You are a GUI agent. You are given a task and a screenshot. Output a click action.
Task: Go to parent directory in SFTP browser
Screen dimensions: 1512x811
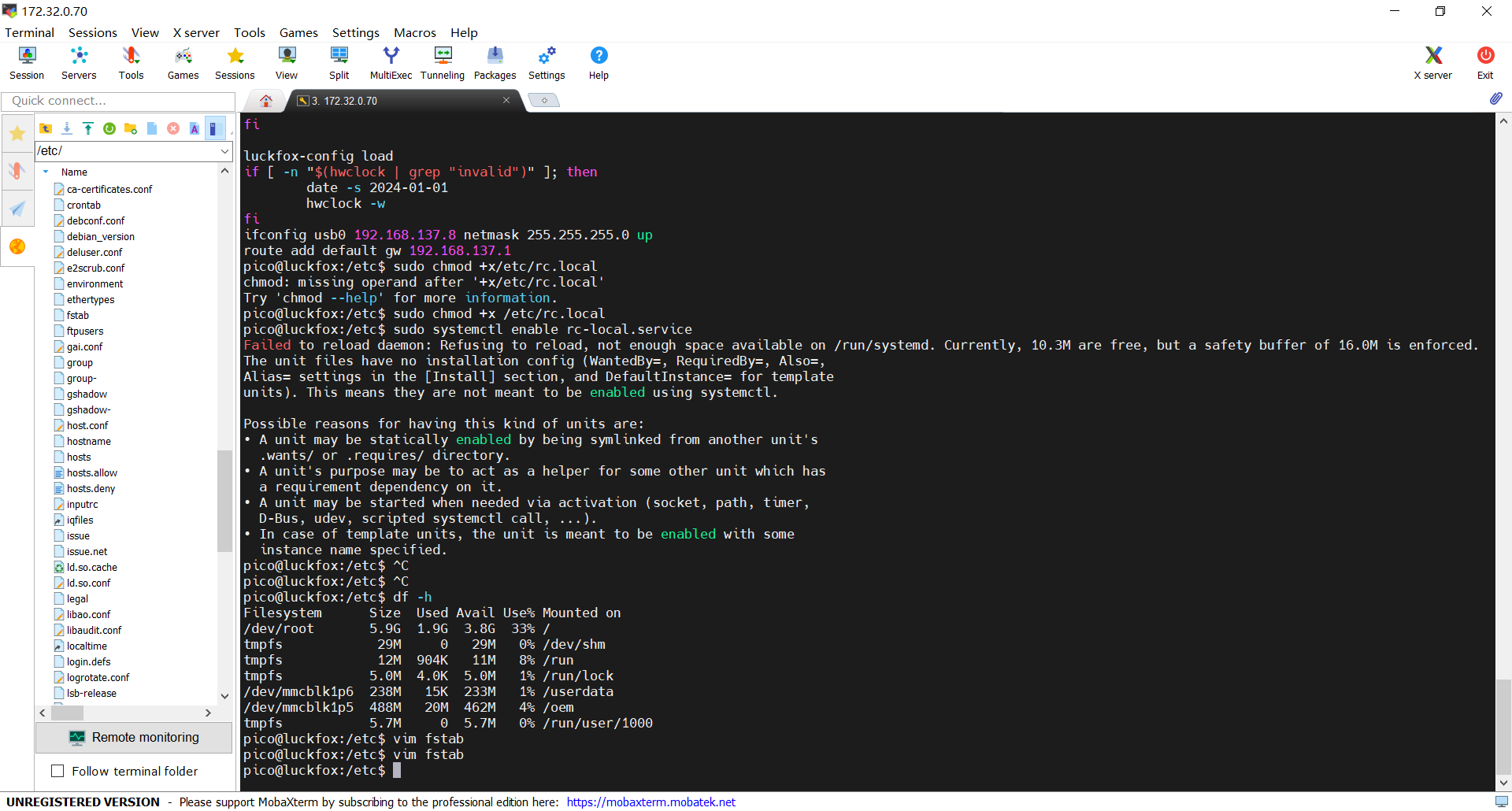46,128
